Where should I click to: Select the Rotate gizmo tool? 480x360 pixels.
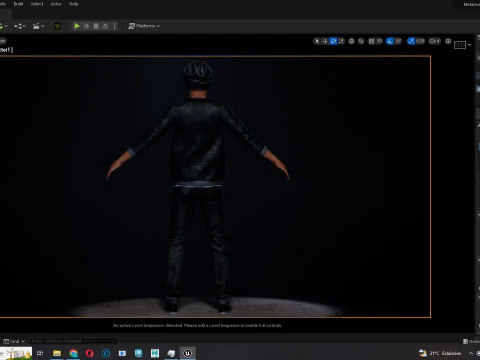coord(333,41)
